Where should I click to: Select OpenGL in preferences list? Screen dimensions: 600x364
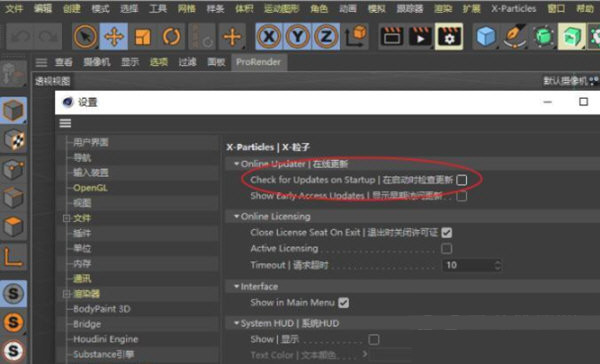coord(90,188)
